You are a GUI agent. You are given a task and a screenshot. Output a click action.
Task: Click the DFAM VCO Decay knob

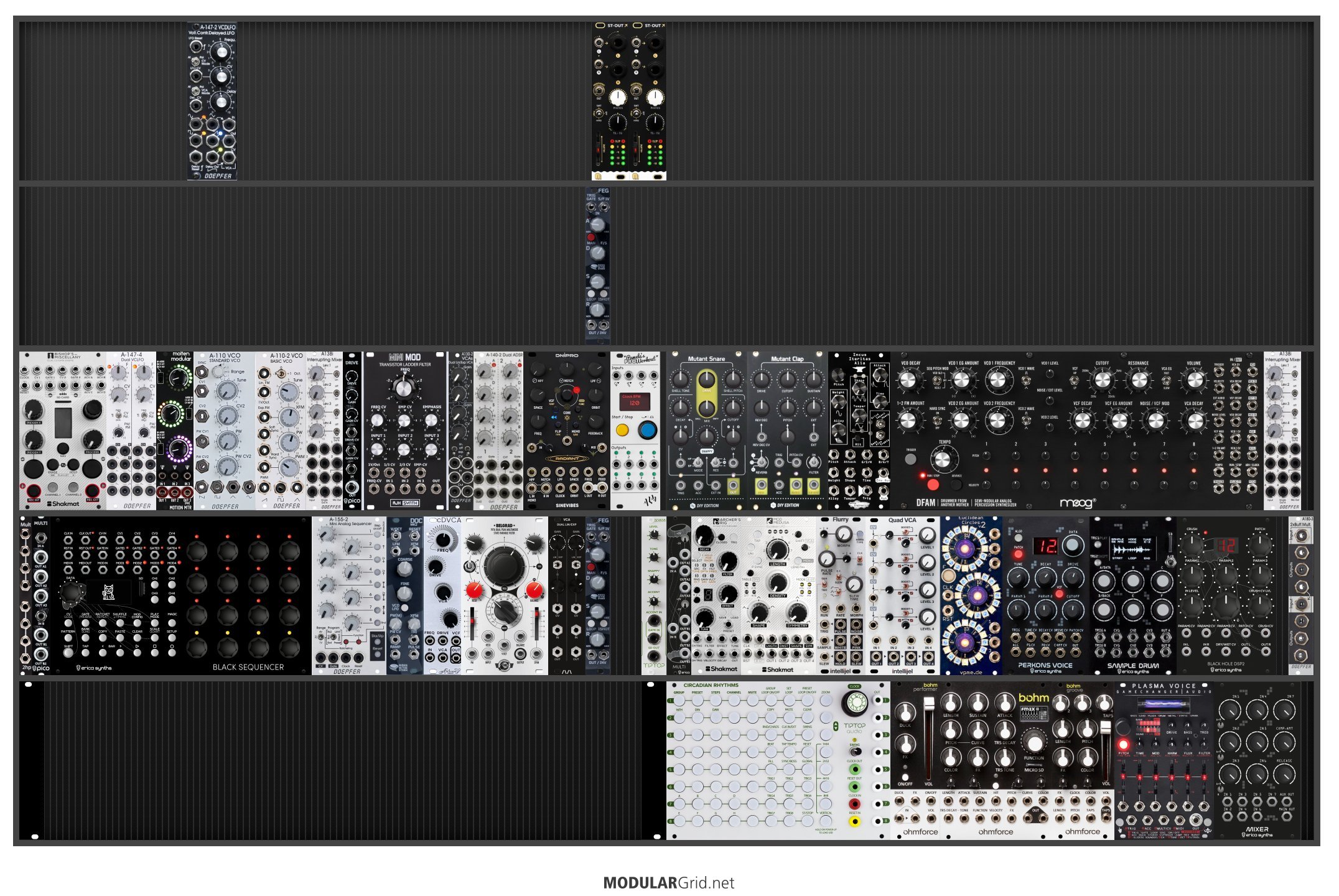(909, 380)
